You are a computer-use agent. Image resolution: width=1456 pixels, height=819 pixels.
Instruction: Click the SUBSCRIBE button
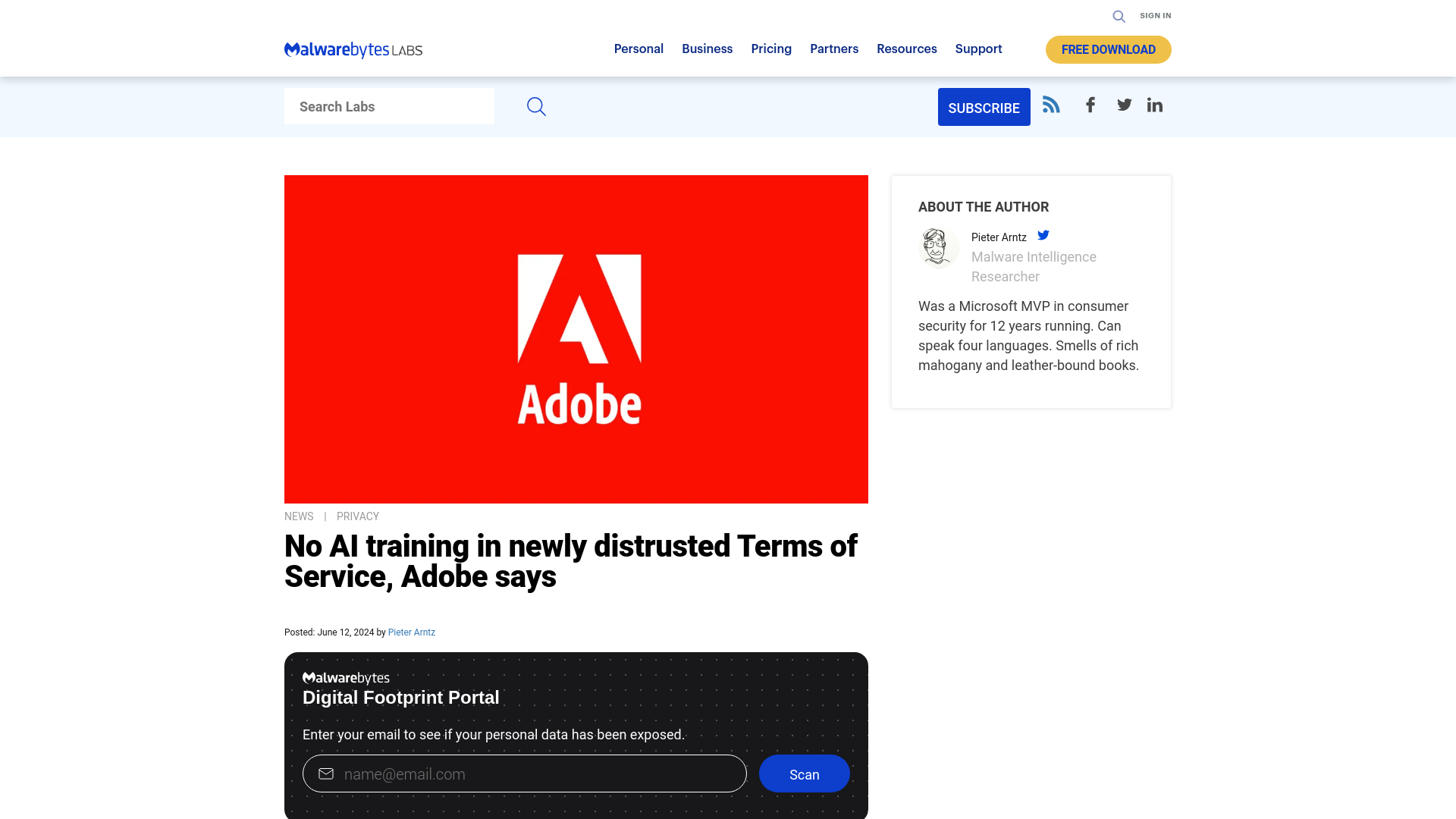coord(983,107)
